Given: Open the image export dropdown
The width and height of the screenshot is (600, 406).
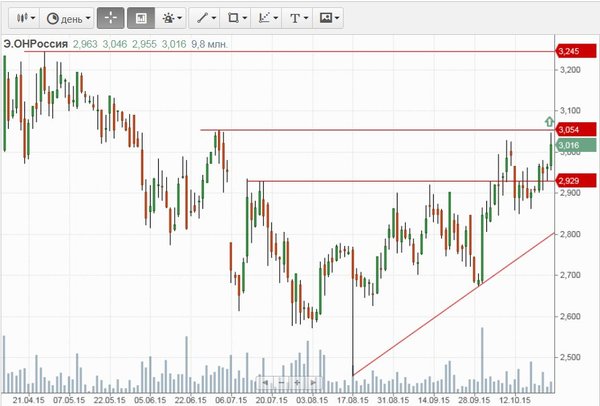Looking at the screenshot, I should (328, 18).
